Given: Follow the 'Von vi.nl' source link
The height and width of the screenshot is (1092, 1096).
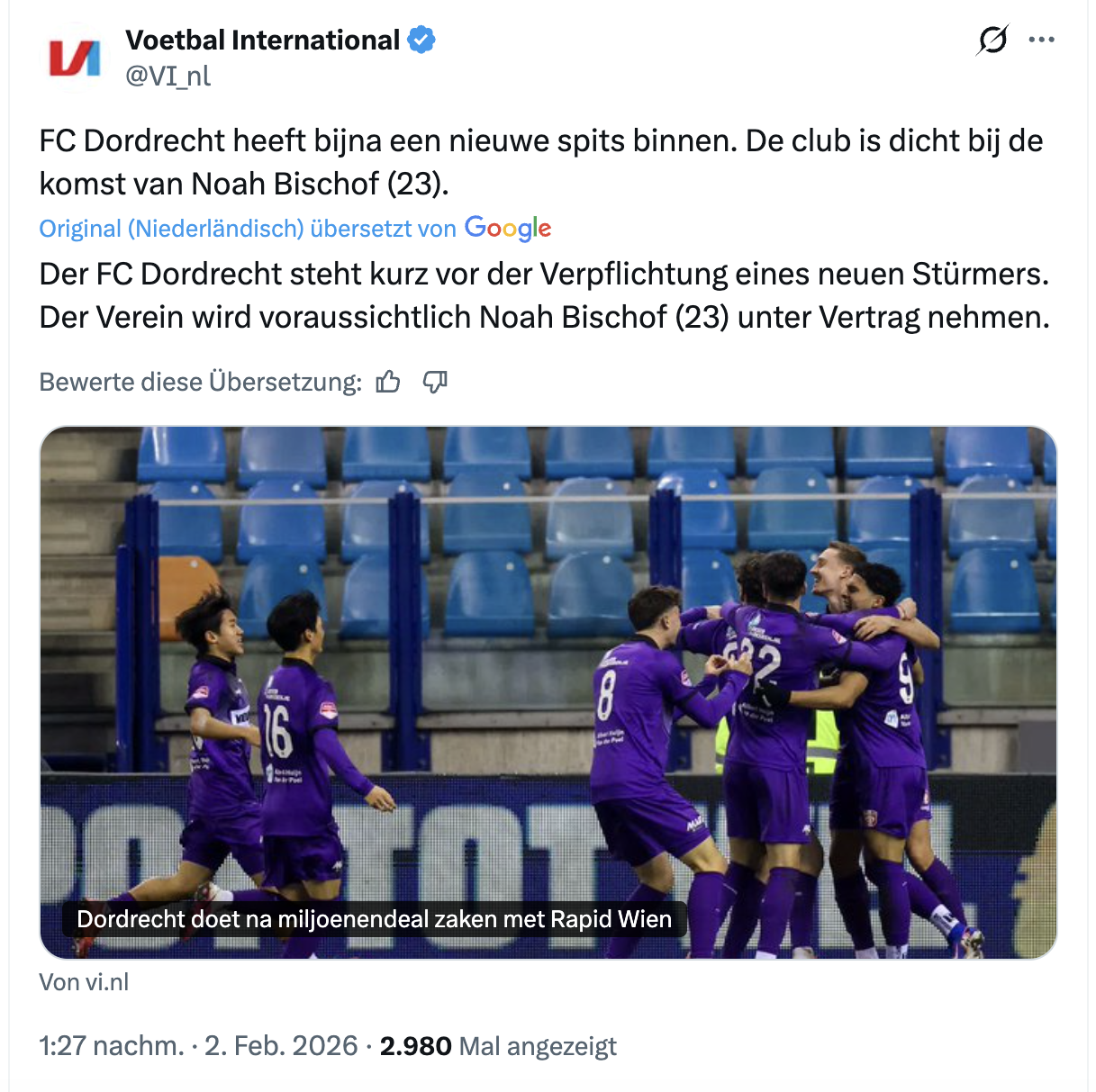Looking at the screenshot, I should click(x=84, y=981).
